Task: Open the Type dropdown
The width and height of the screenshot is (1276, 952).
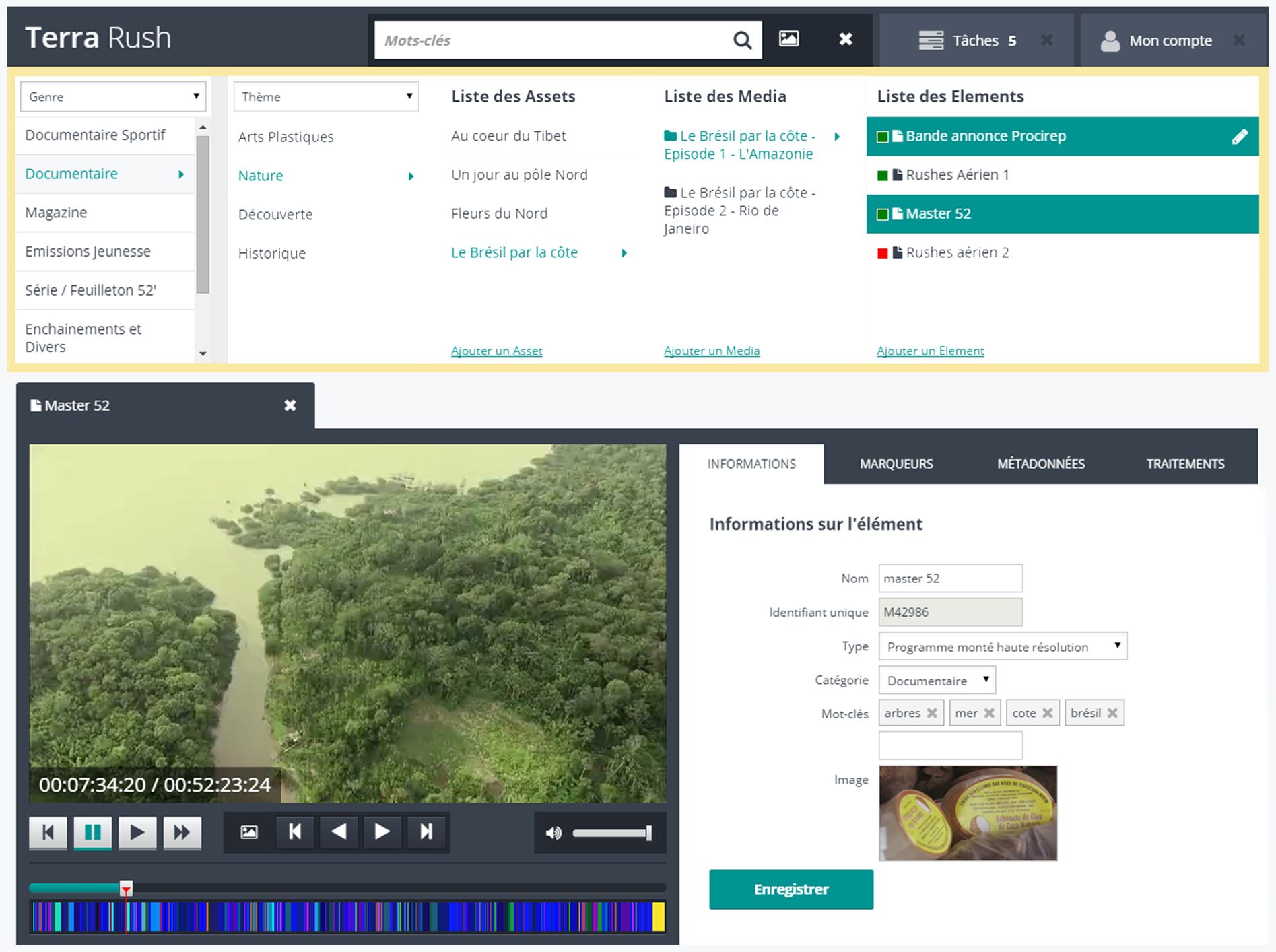Action: (1003, 646)
